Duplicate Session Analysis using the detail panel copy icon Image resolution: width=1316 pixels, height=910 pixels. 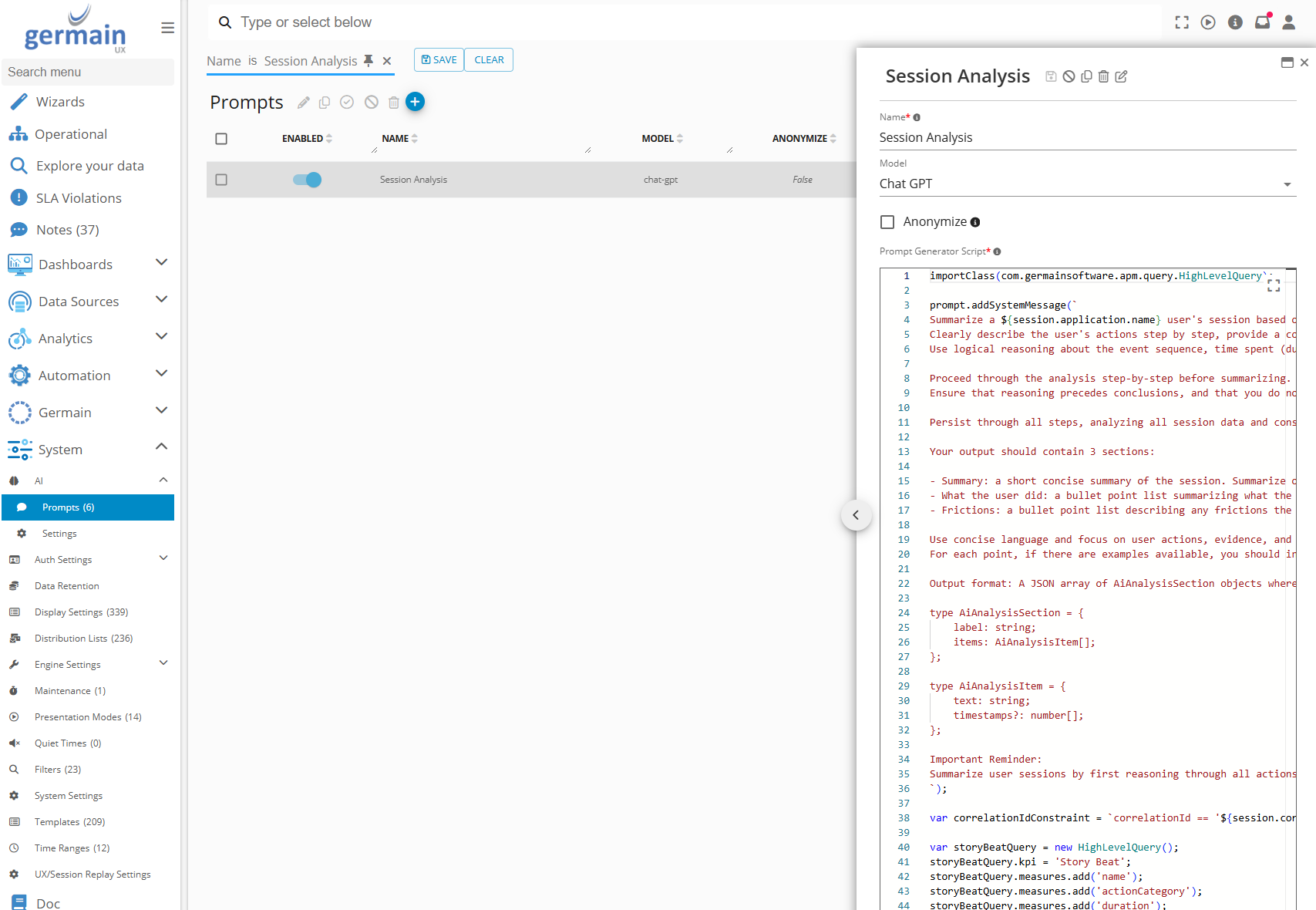[1086, 76]
